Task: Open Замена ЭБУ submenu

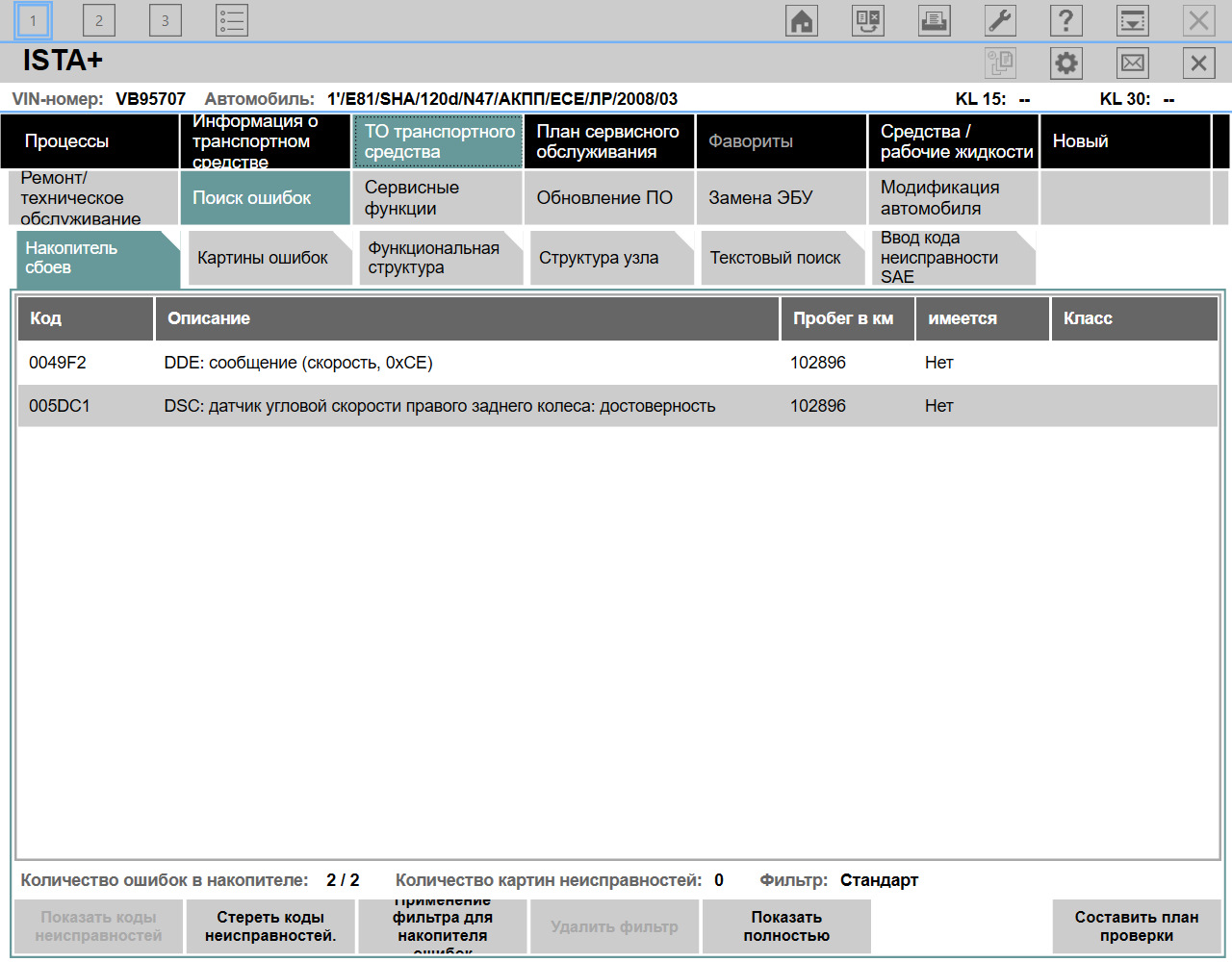Action: [782, 198]
